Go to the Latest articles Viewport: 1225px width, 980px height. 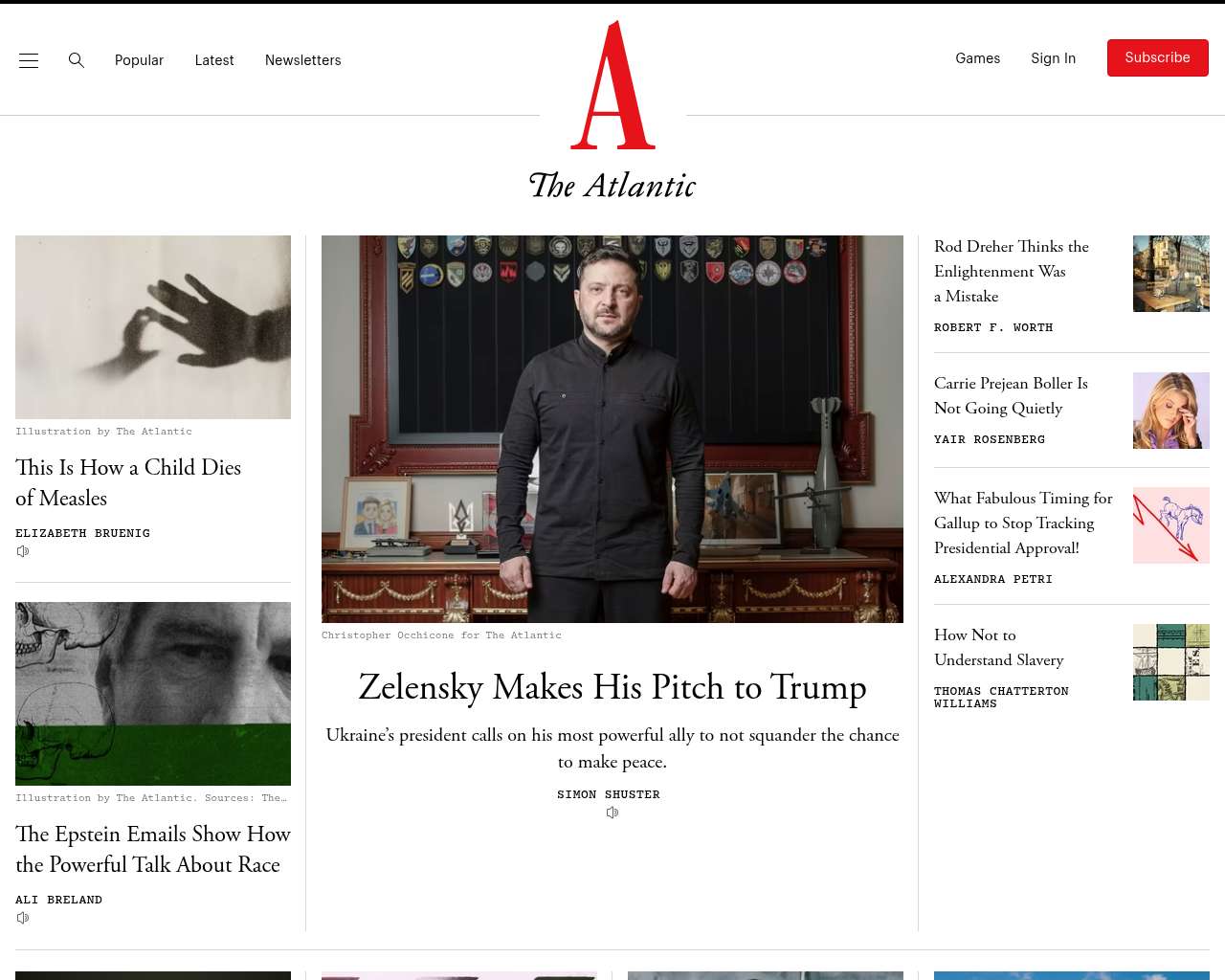[x=214, y=60]
